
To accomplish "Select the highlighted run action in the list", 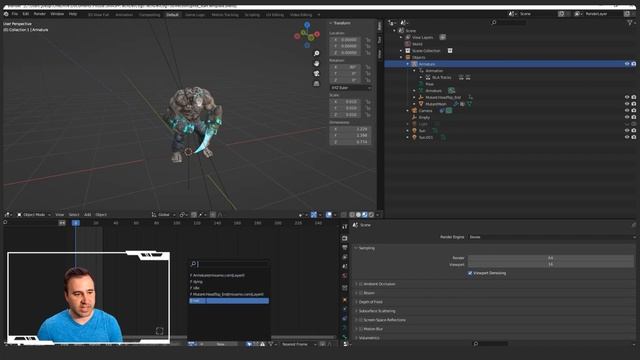I will [229, 301].
